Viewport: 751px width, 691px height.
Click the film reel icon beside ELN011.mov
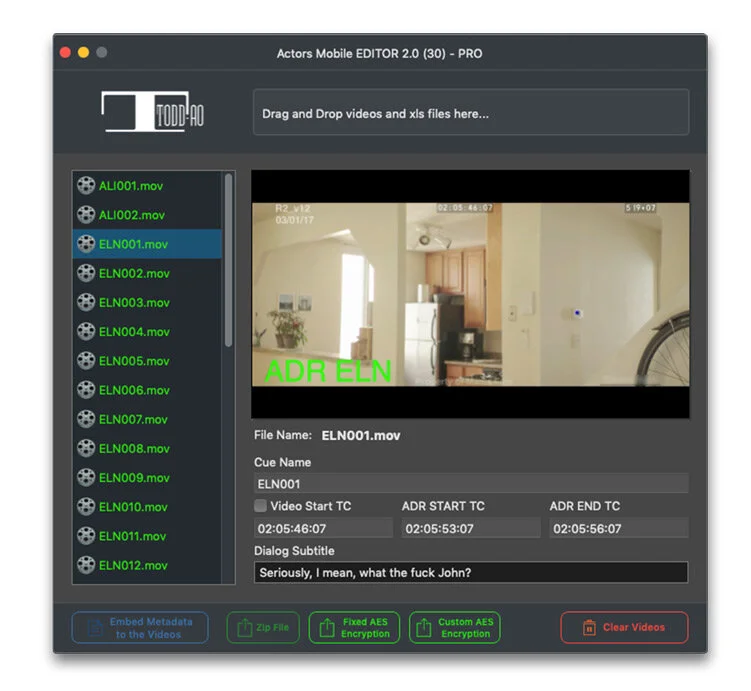[86, 536]
